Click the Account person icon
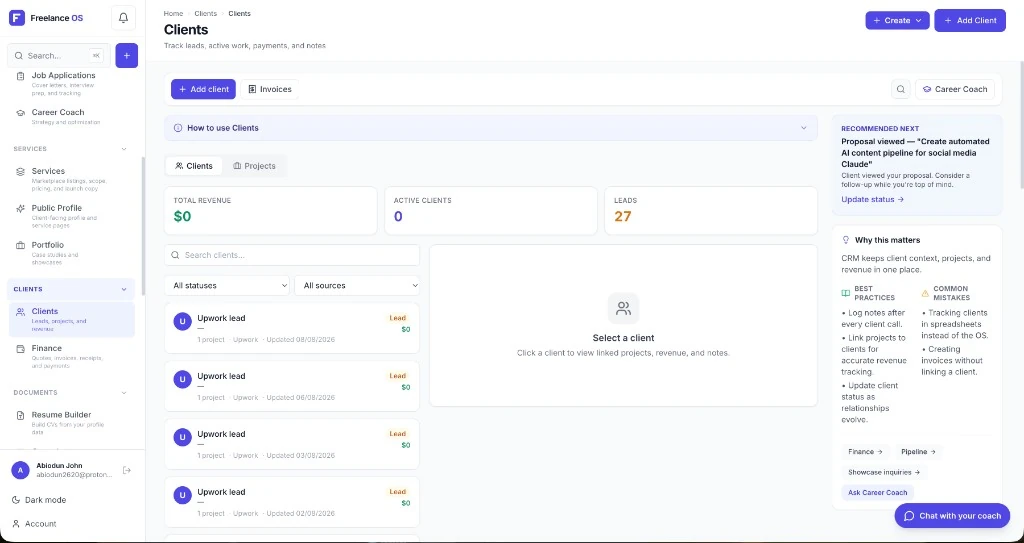The image size is (1024, 543). pyautogui.click(x=16, y=524)
